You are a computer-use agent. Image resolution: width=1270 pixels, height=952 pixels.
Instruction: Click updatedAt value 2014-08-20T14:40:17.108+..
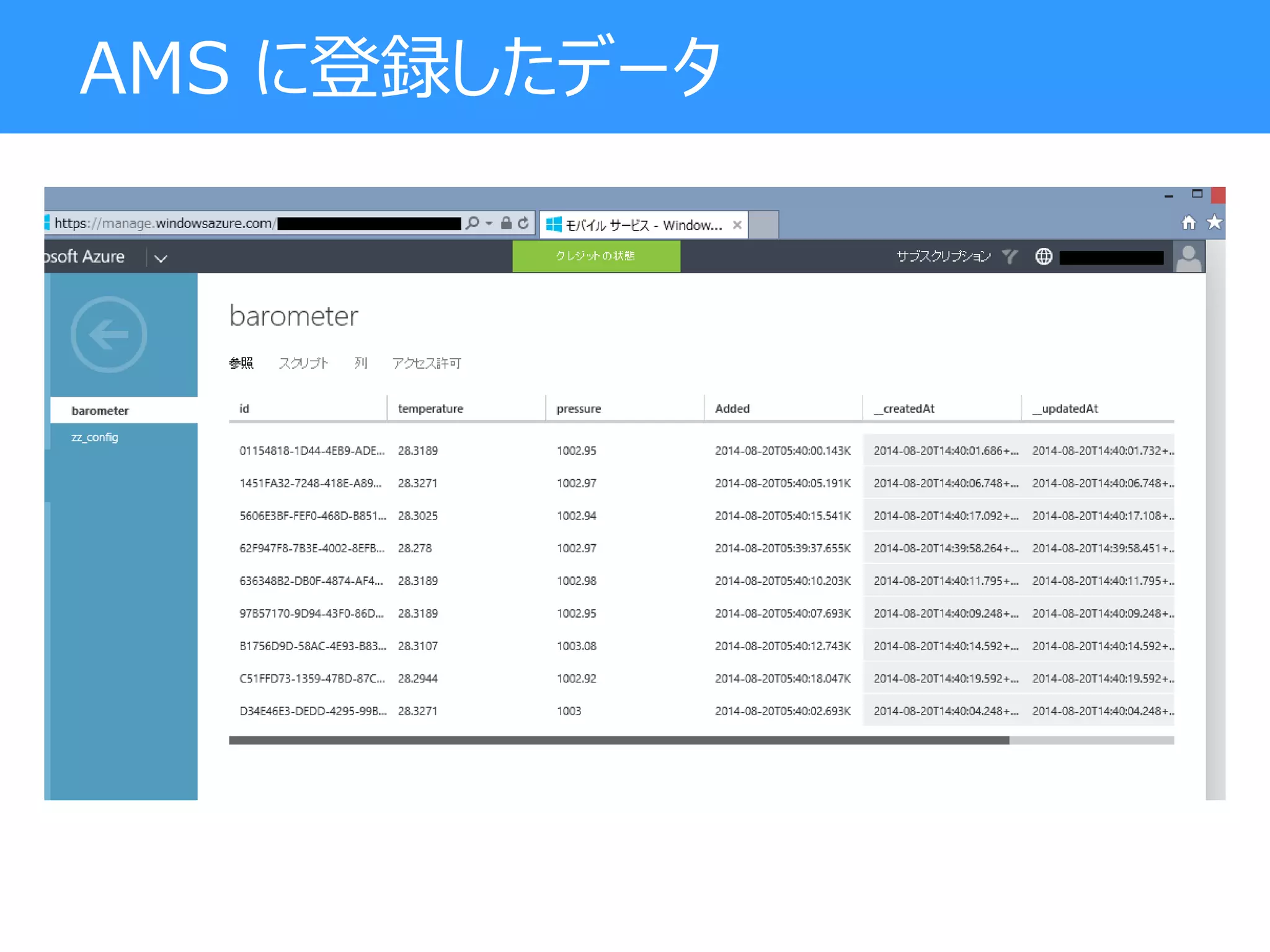click(x=1103, y=516)
